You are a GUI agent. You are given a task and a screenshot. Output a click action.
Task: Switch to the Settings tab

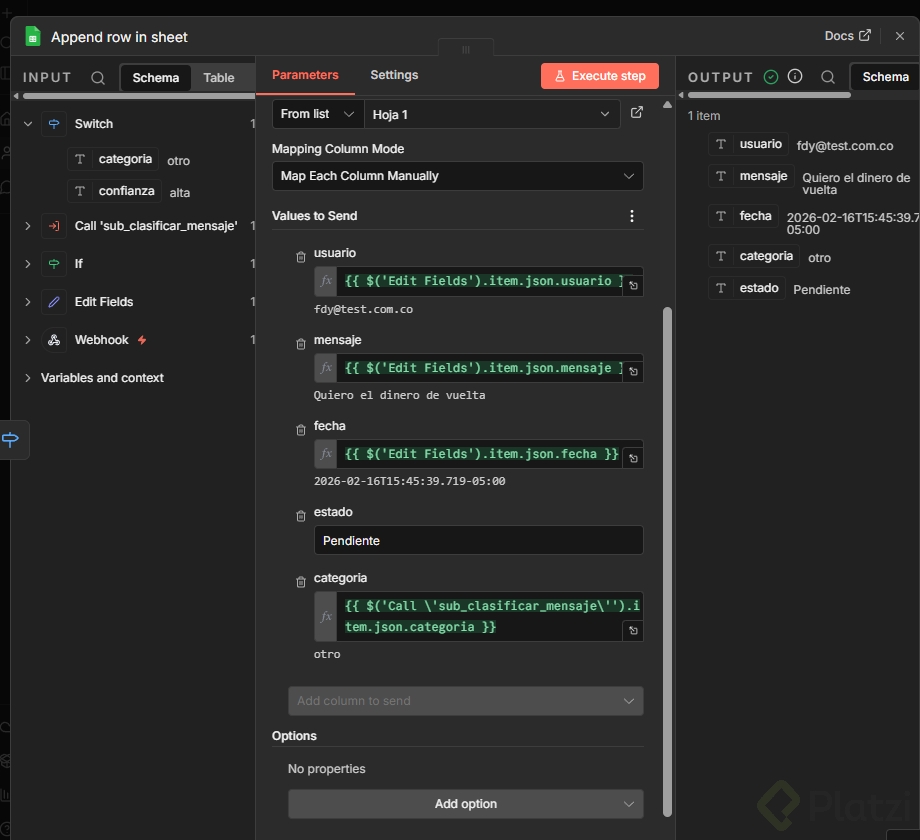pyautogui.click(x=394, y=75)
